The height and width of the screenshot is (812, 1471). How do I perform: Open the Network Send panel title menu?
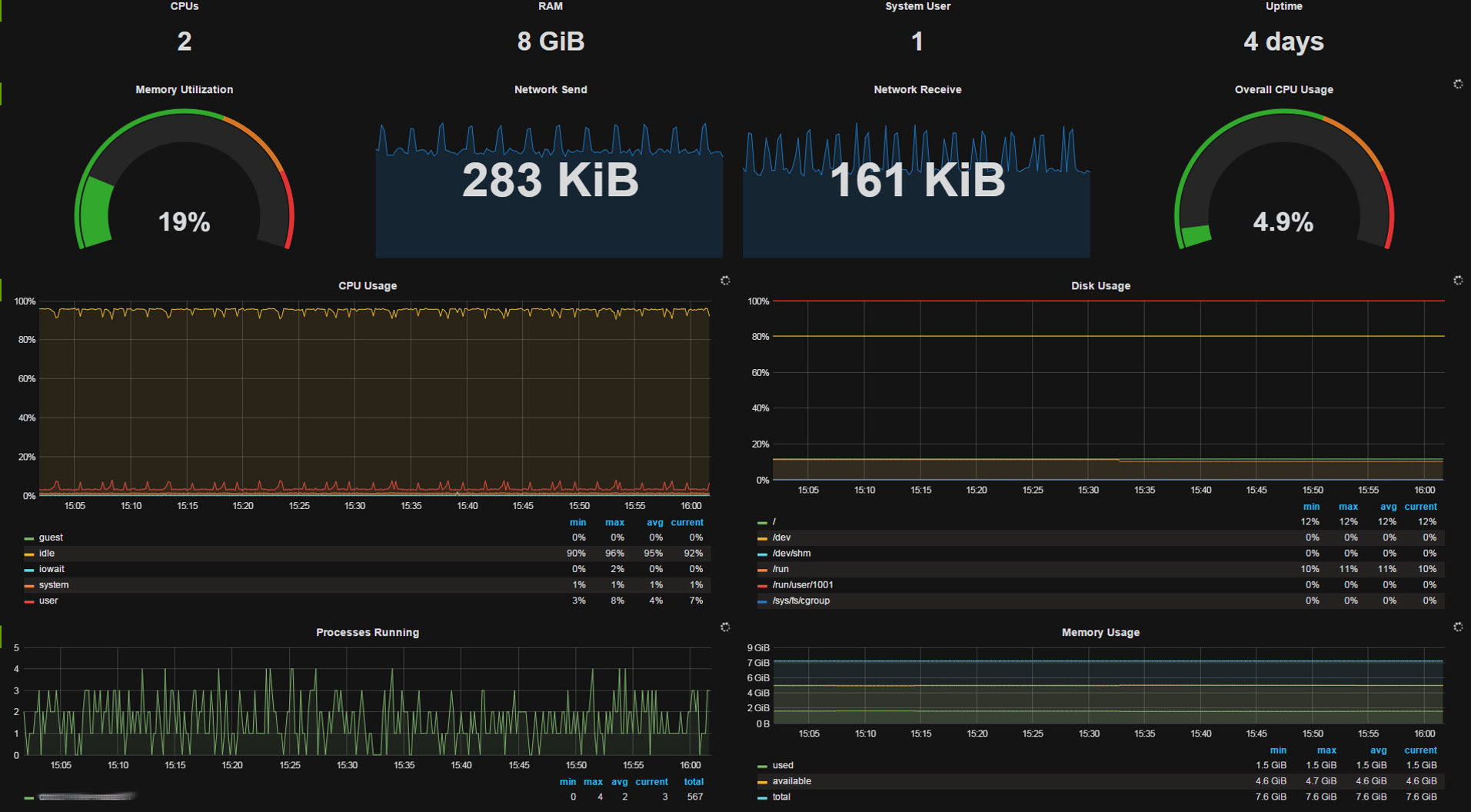[x=551, y=89]
